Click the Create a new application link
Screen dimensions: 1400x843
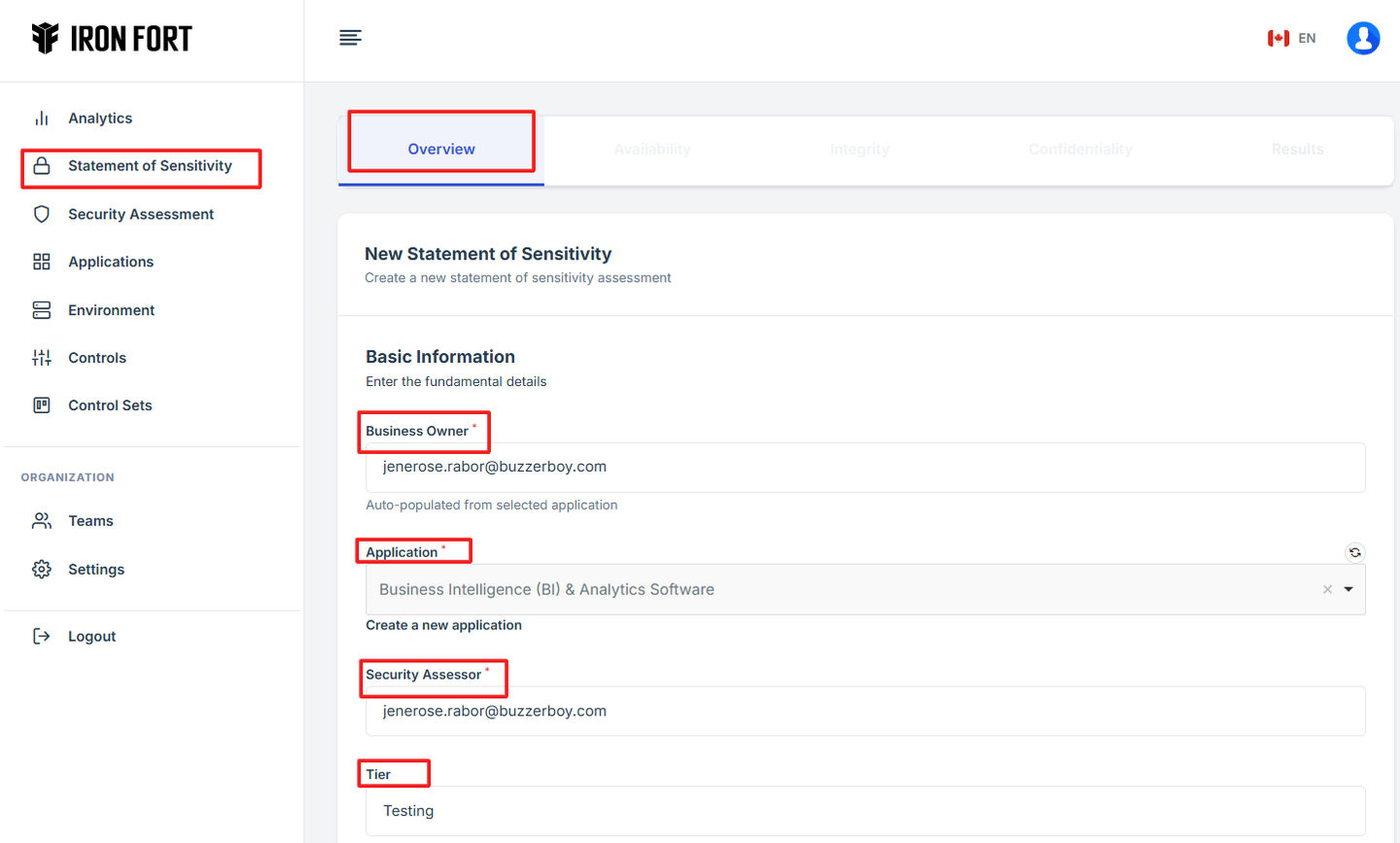click(x=443, y=625)
